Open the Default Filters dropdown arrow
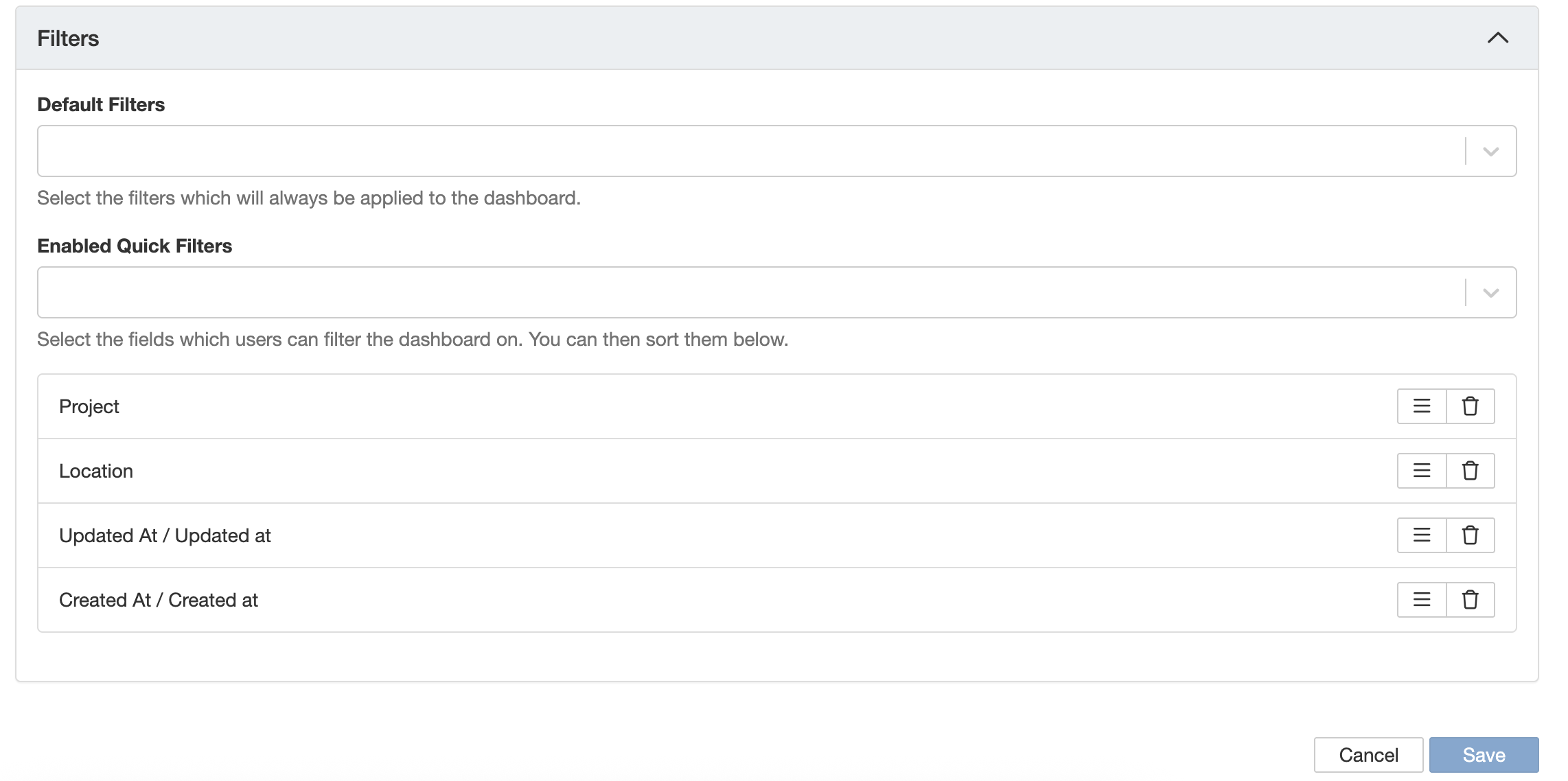 coord(1490,152)
